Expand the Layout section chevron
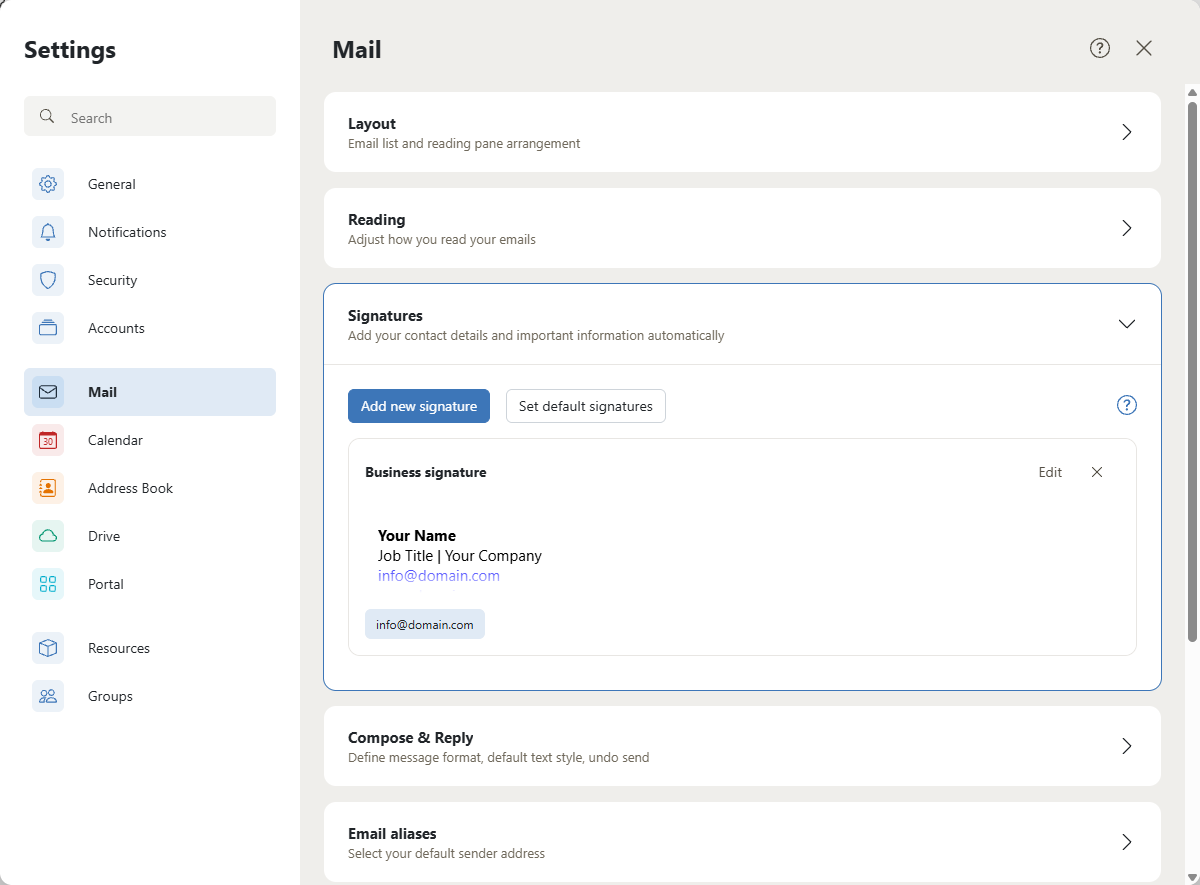Screen dimensions: 1200x885 click(1127, 132)
